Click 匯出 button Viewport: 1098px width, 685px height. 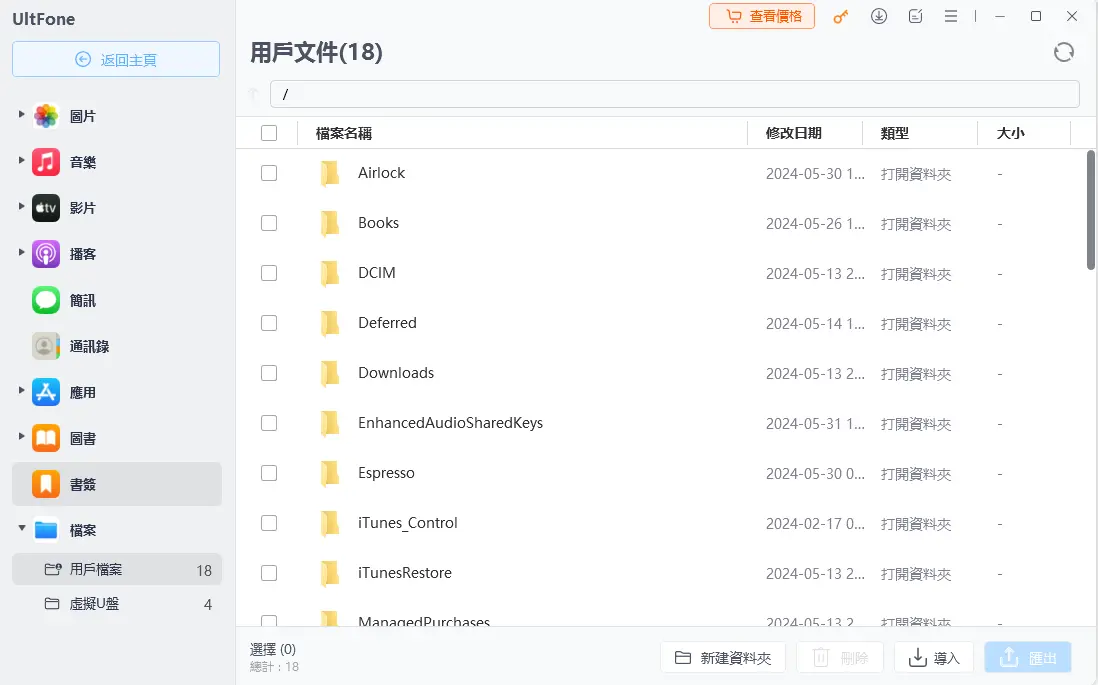click(x=1028, y=658)
